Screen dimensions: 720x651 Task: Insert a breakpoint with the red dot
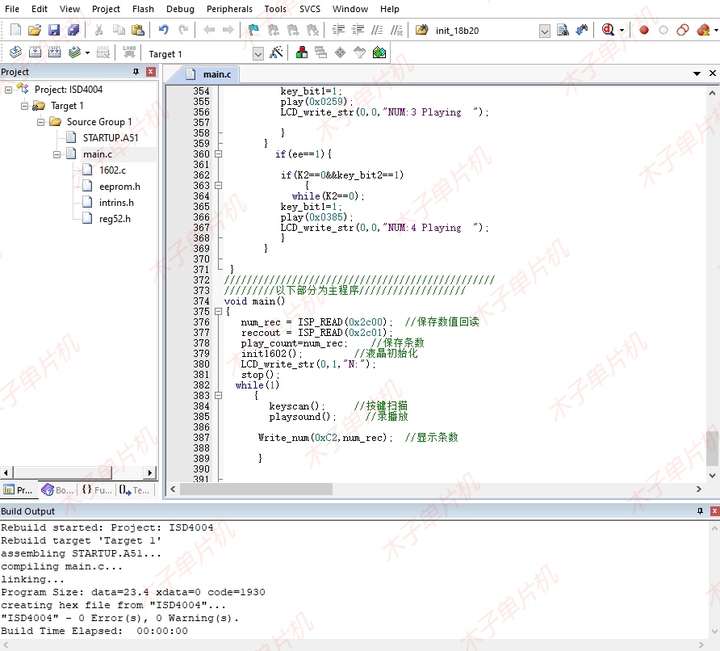[644, 30]
